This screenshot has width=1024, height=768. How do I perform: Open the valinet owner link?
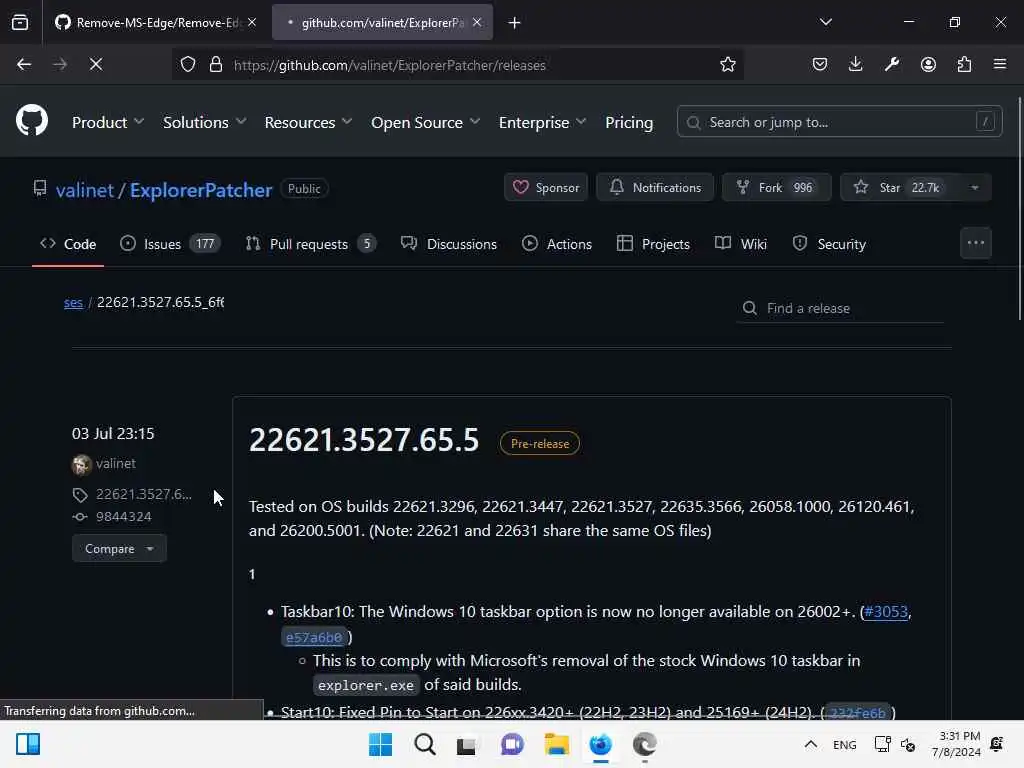tap(85, 190)
